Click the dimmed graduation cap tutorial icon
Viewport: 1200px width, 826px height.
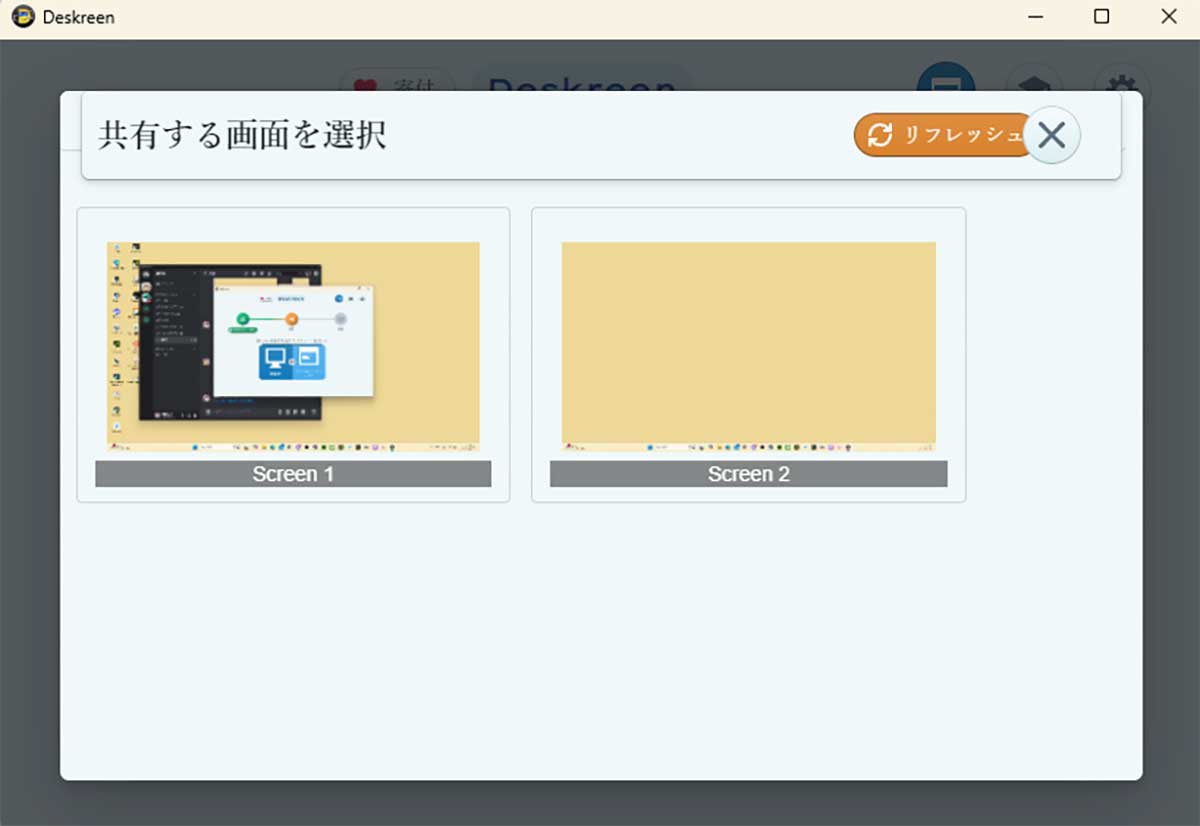(1034, 80)
